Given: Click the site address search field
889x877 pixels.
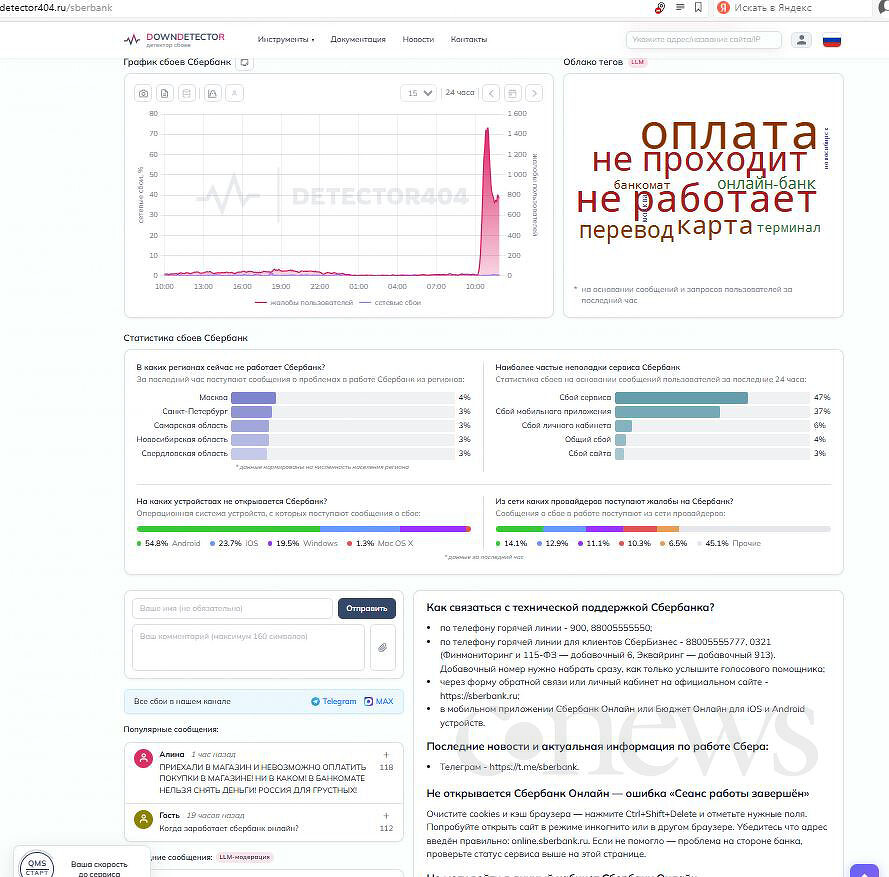Looking at the screenshot, I should click(x=702, y=40).
